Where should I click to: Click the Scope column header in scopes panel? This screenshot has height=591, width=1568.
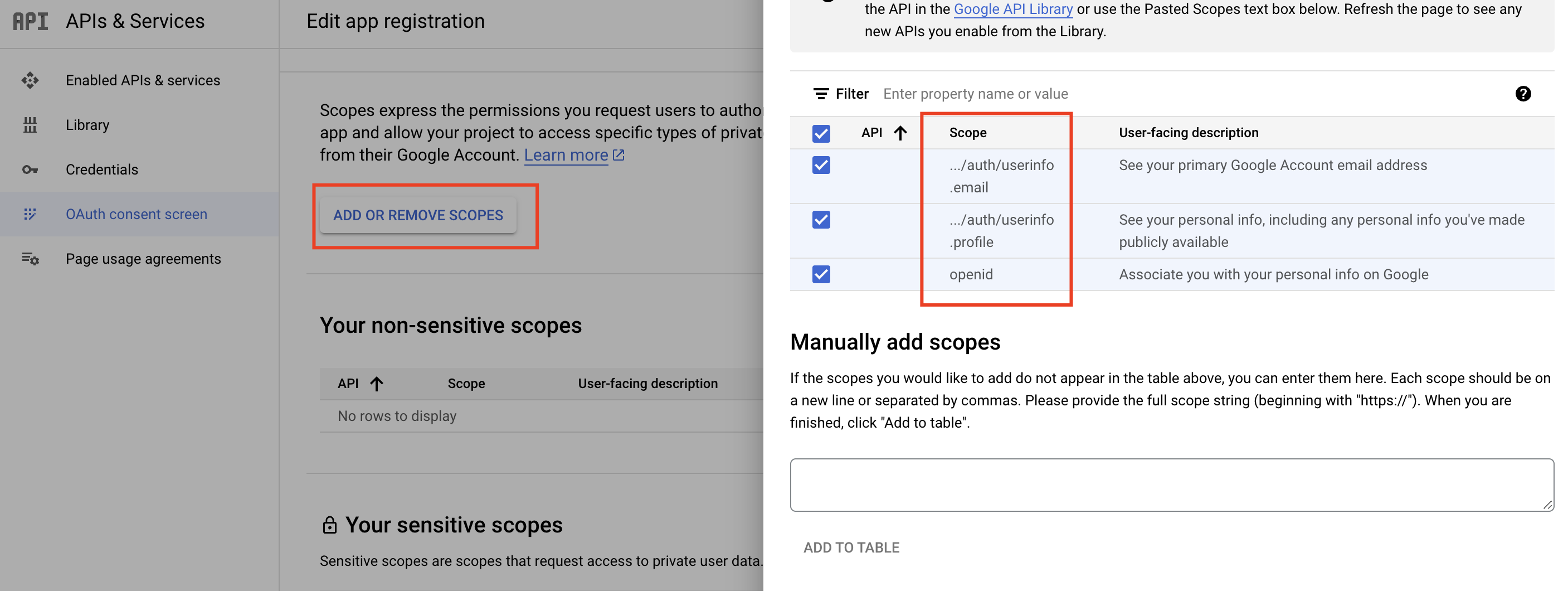(x=968, y=133)
